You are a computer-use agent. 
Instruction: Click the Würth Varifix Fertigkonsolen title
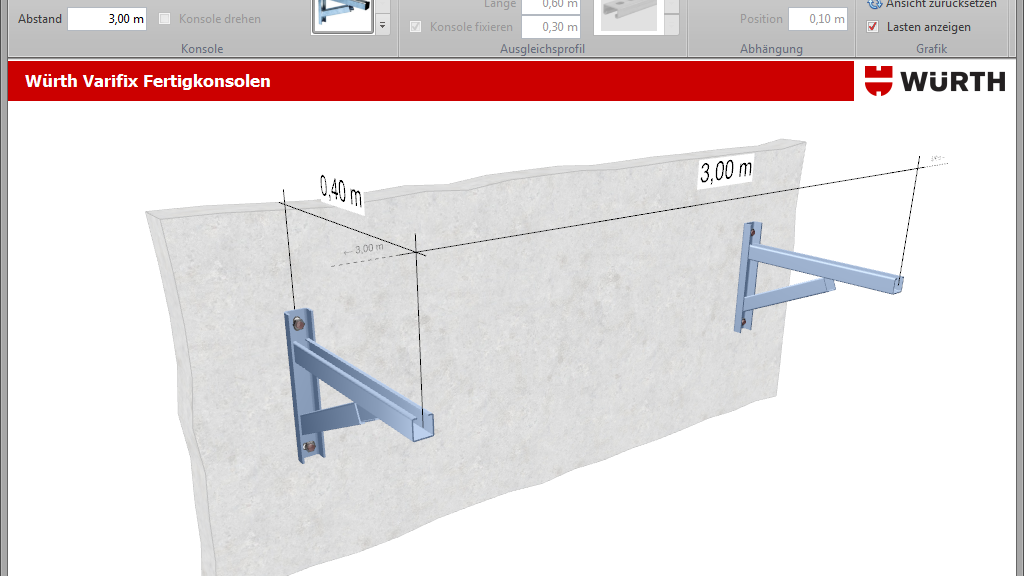148,81
